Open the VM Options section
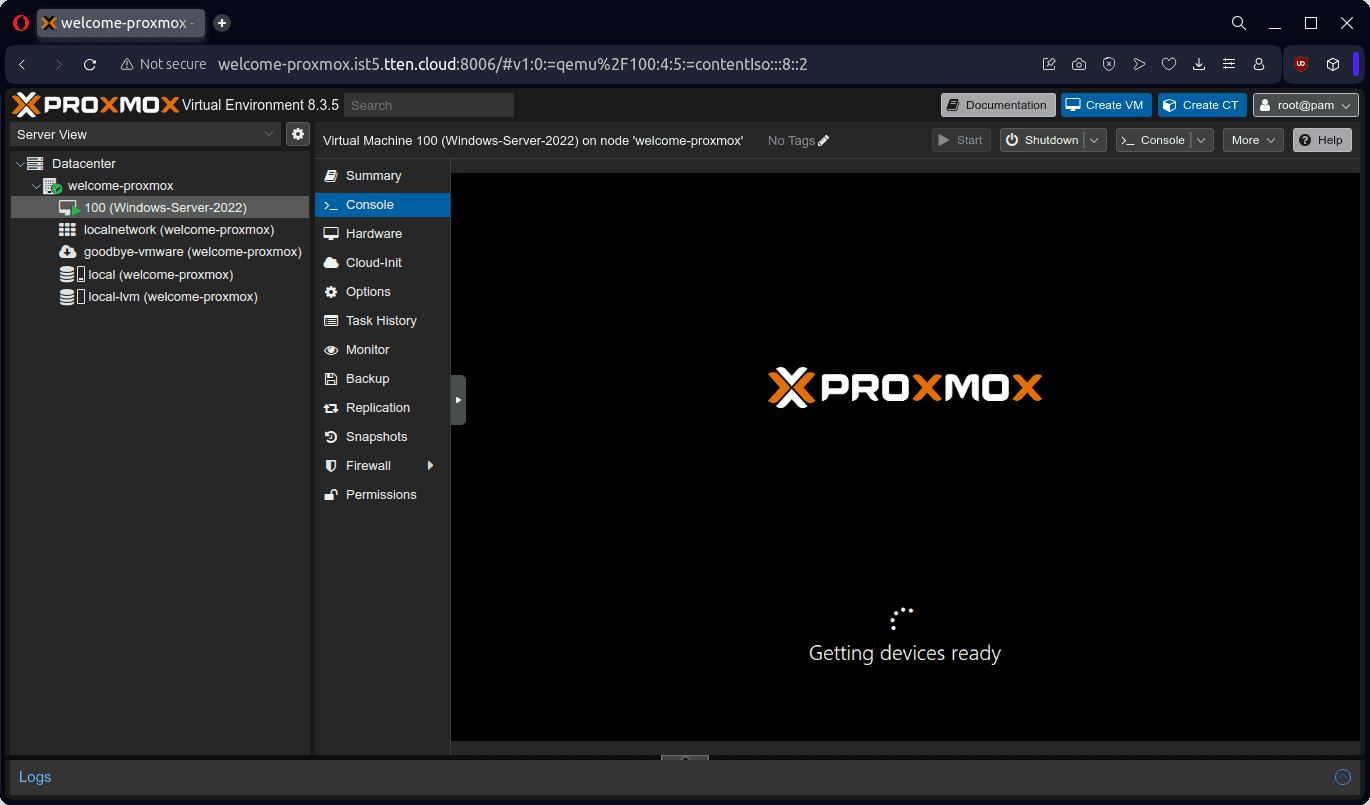 [382, 292]
